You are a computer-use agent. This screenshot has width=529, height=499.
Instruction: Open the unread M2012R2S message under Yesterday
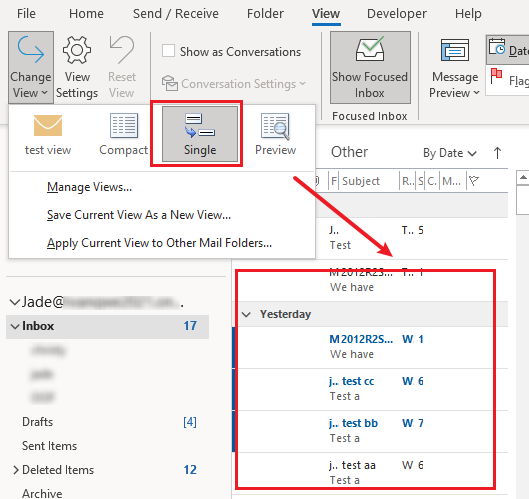tap(371, 347)
